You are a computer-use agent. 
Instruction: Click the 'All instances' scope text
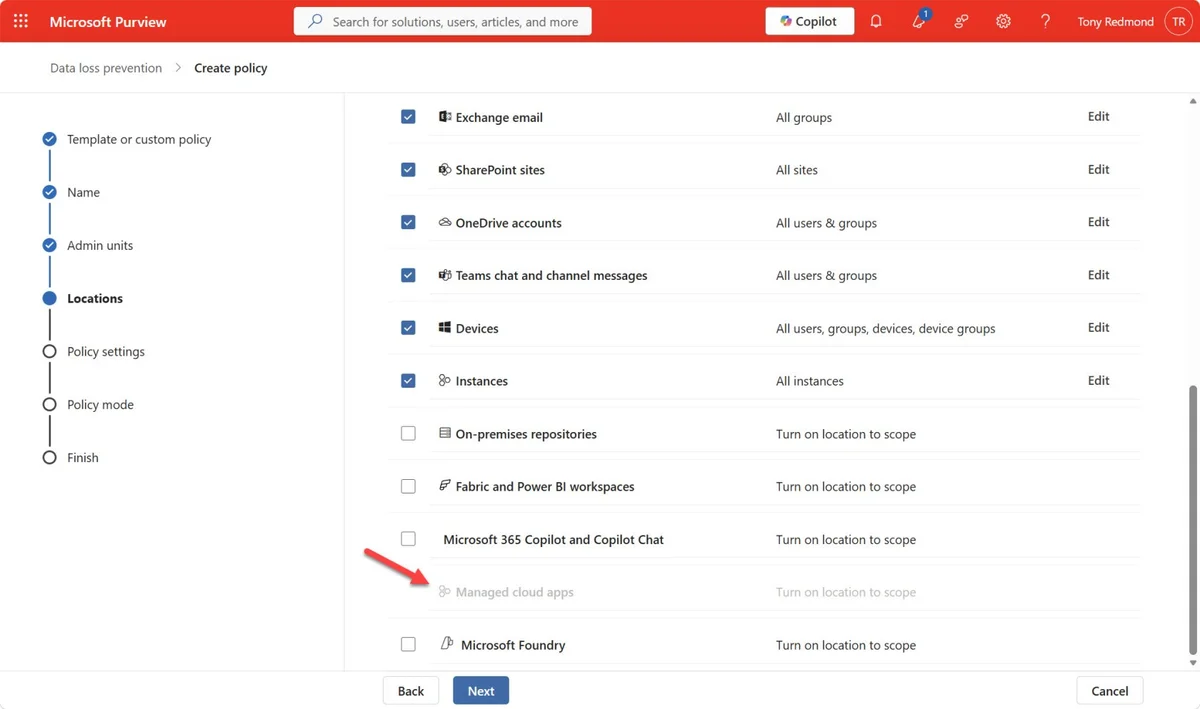810,381
